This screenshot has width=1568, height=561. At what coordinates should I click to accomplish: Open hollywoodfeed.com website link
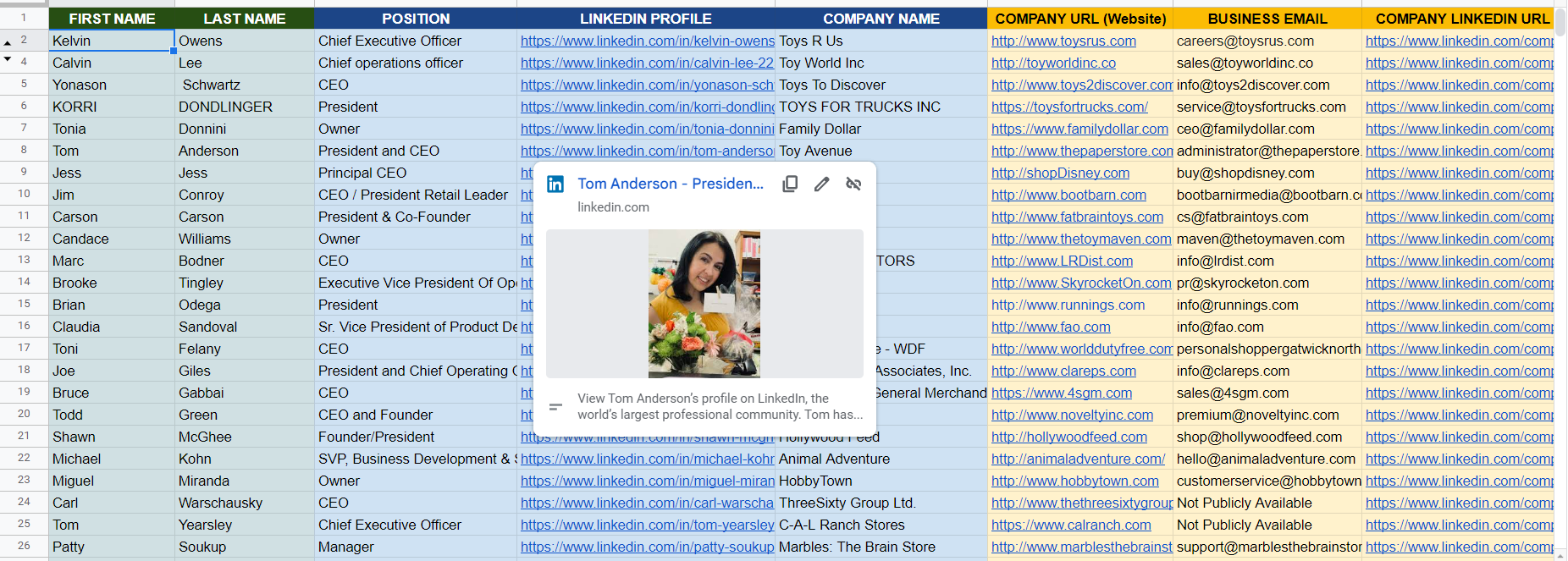click(x=1069, y=437)
